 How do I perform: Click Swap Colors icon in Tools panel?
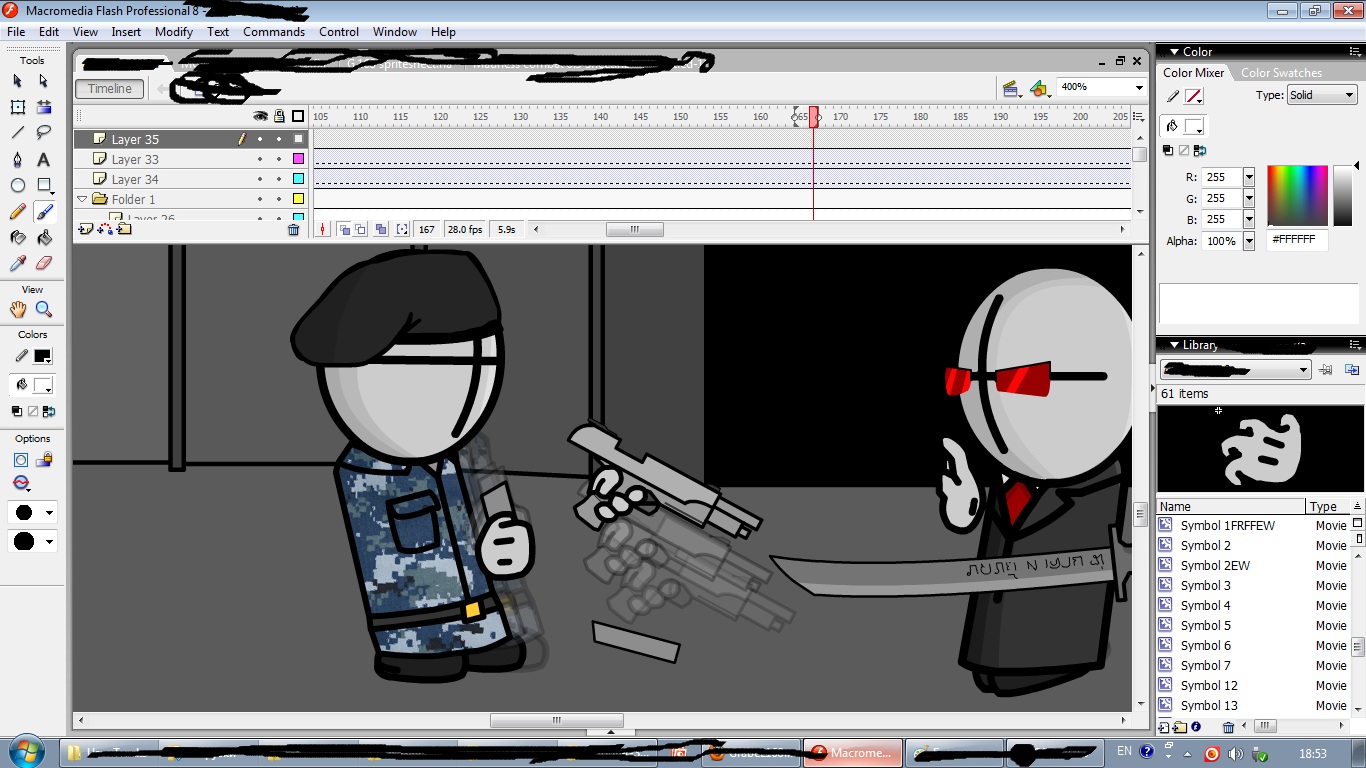(50, 411)
